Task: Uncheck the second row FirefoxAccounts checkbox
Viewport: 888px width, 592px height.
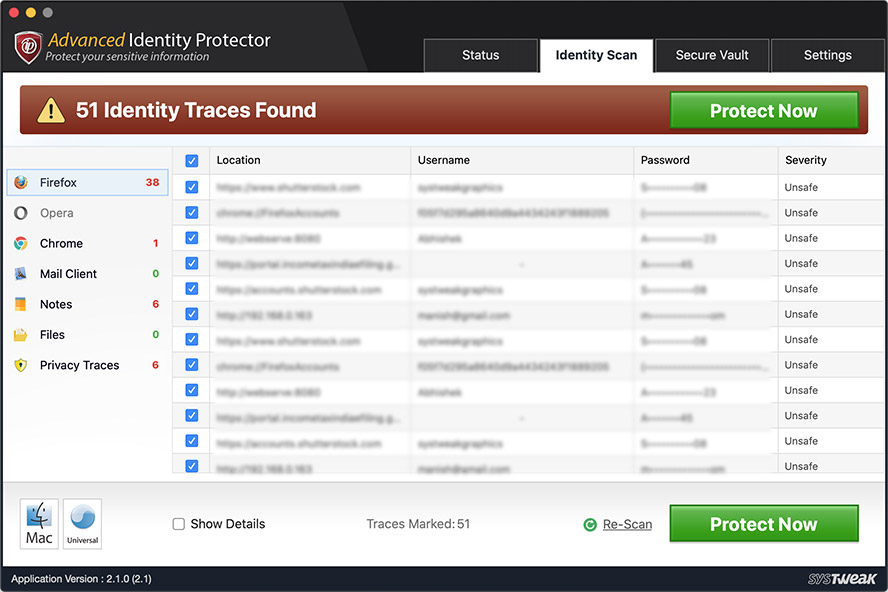Action: point(192,212)
